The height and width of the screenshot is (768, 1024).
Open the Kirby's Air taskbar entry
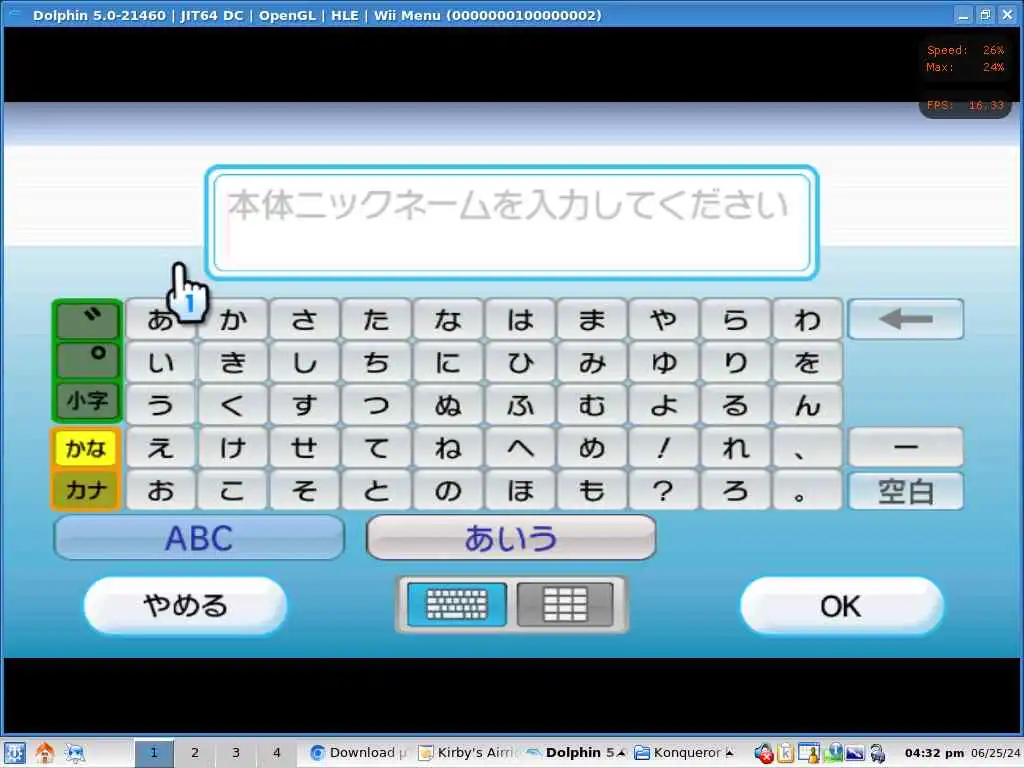pos(468,753)
